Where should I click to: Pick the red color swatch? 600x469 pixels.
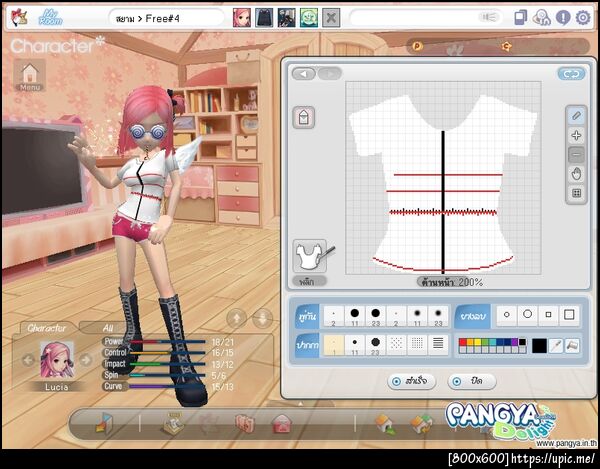463,342
